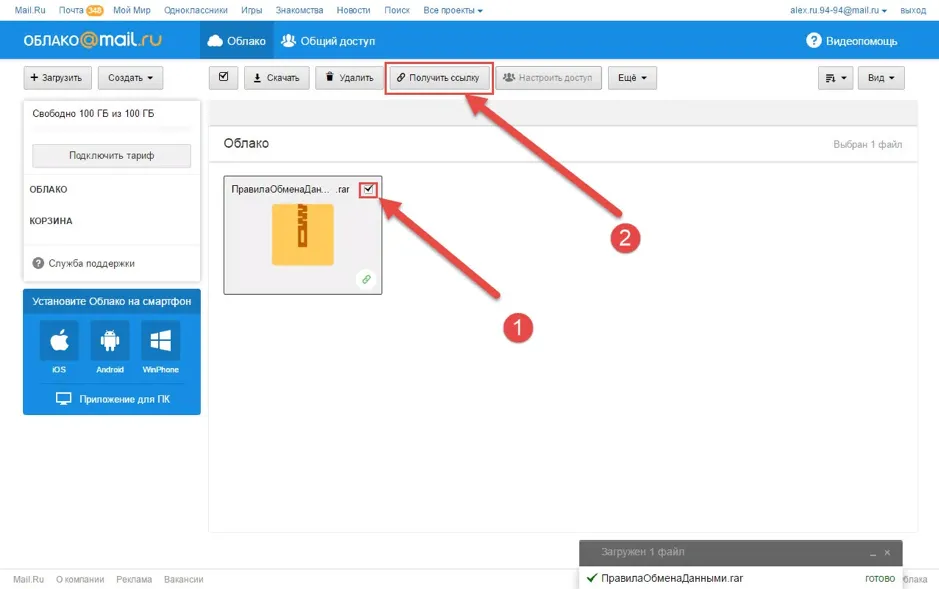Open Вакансии footer link
Screen dimensions: 939x589
184,579
